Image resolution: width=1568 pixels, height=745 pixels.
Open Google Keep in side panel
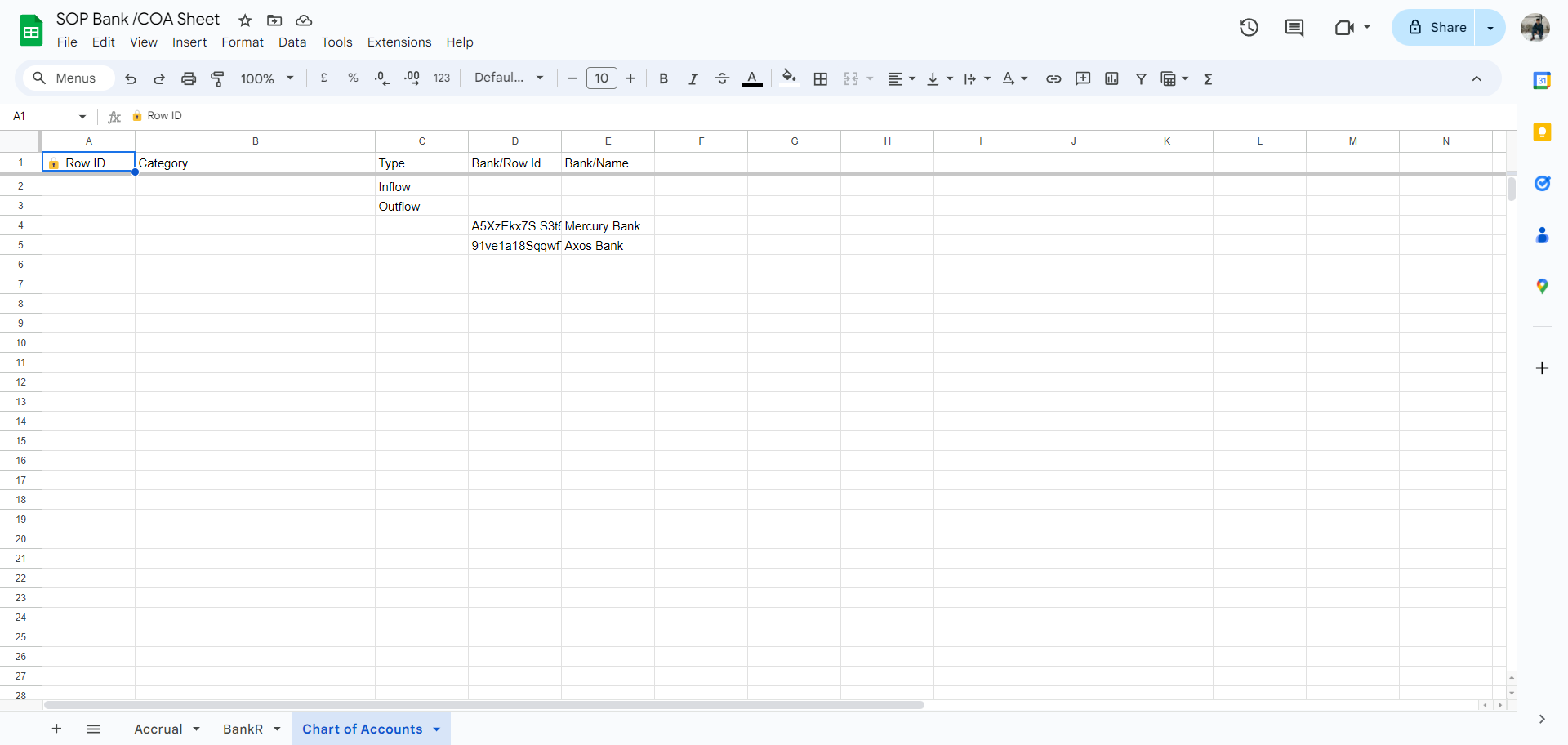pos(1542,132)
